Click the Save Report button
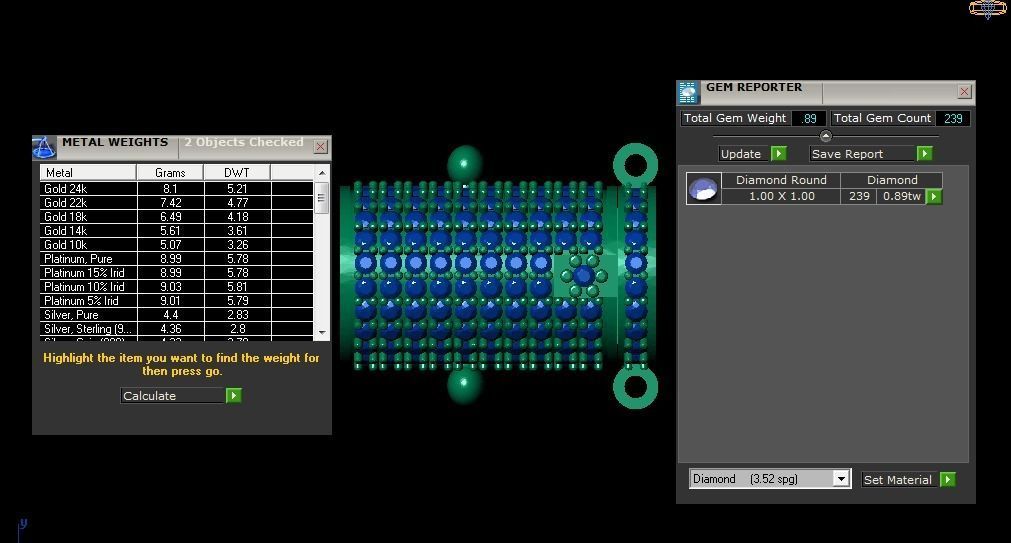Screen dimensions: 1011x543 click(x=863, y=153)
